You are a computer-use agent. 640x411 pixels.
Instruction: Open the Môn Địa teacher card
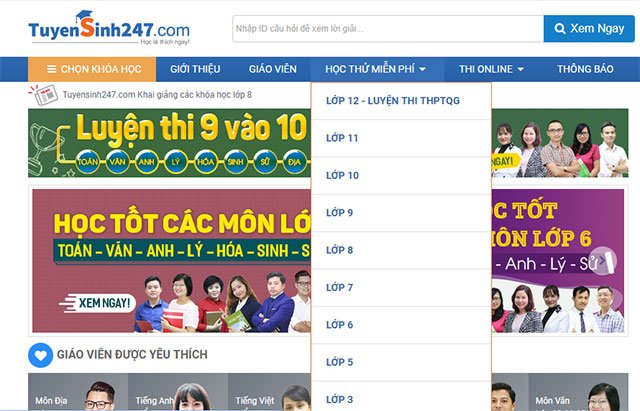click(78, 392)
